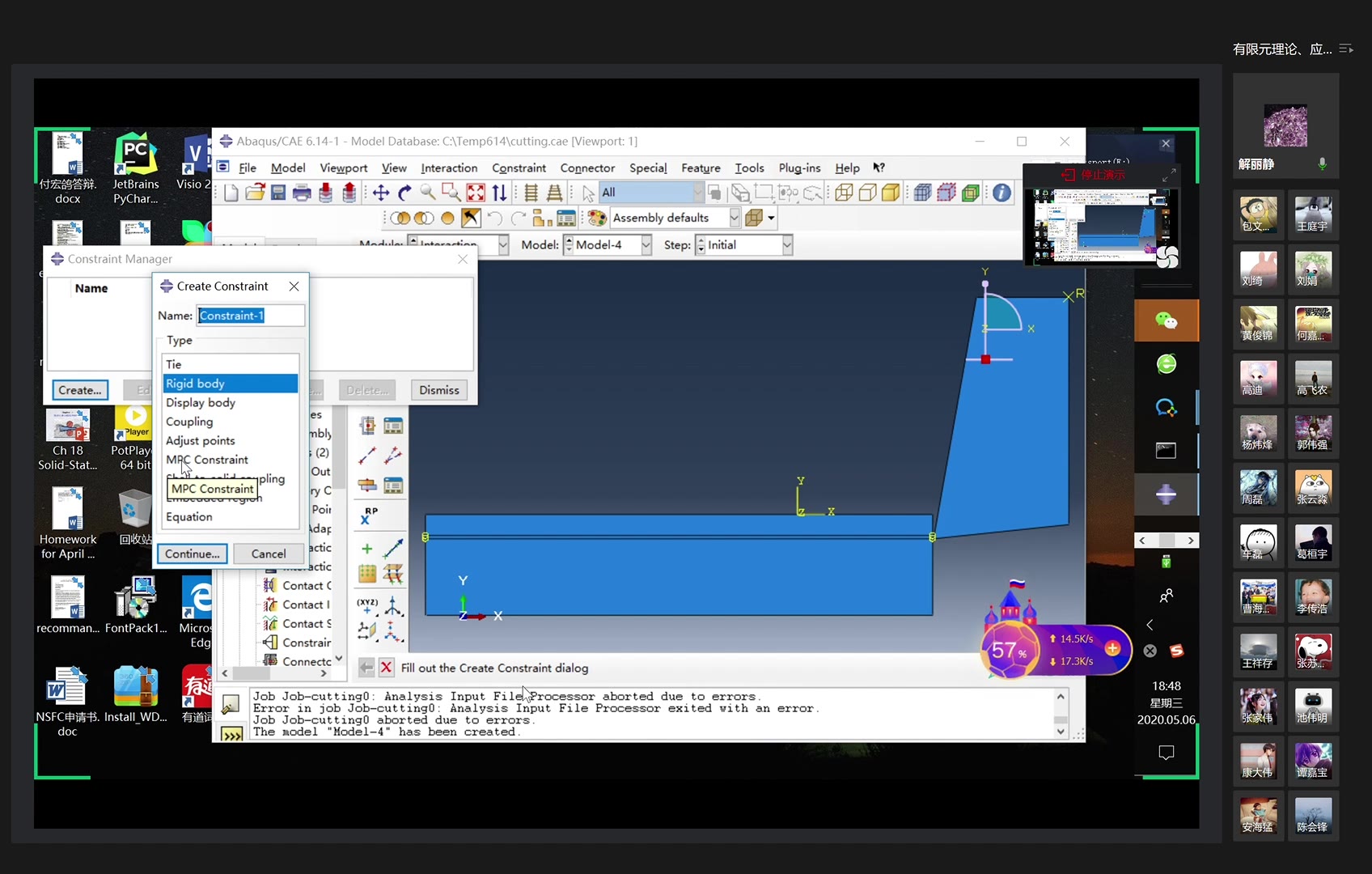Expand the display options cube dropdown arrow
The height and width of the screenshot is (874, 1372).
(x=771, y=218)
